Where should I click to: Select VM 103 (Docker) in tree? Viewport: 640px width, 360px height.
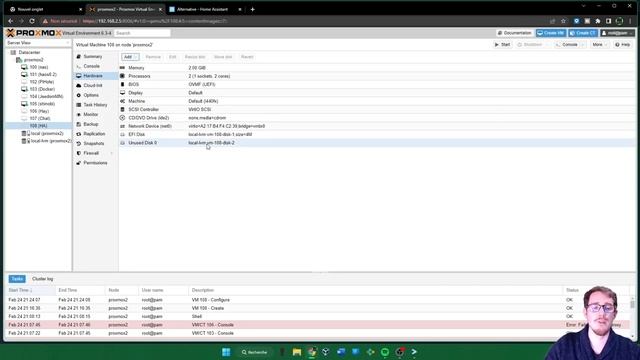(42, 89)
